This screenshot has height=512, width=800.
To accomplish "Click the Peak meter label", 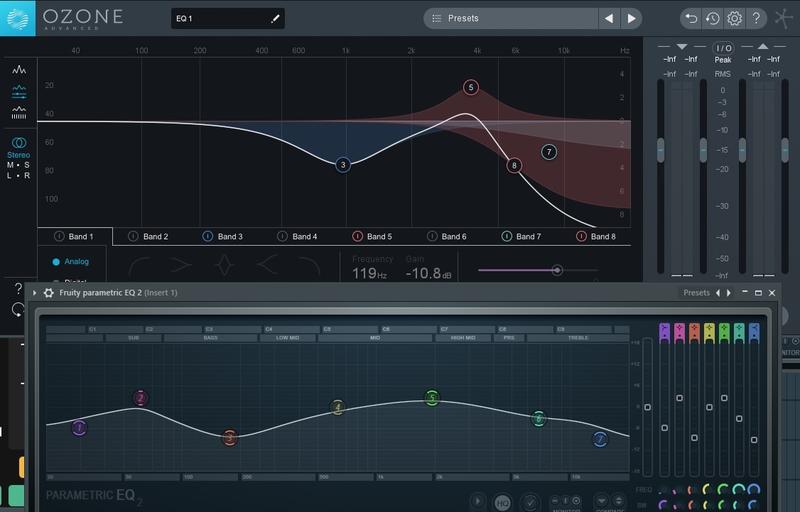I will [723, 60].
